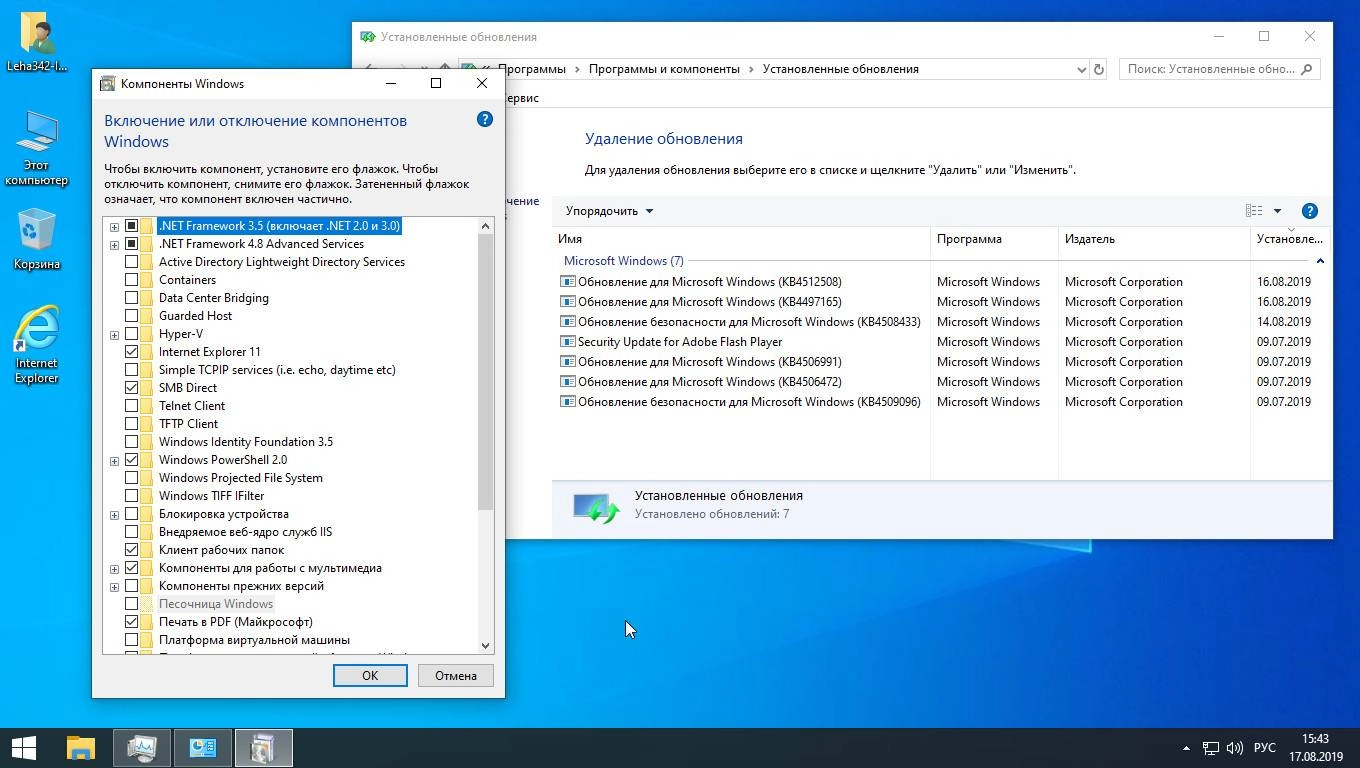Confirm with OK button

[x=370, y=676]
